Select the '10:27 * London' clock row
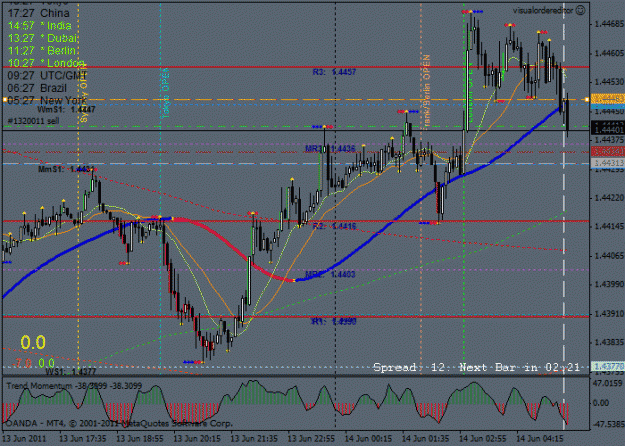 pyautogui.click(x=46, y=63)
